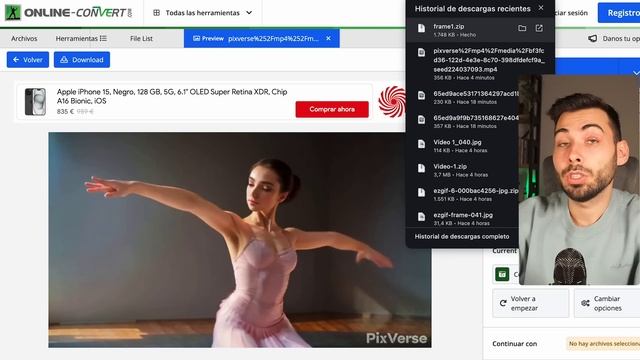The width and height of the screenshot is (640, 360).
Task: Click the Registro button
Action: pos(619,13)
